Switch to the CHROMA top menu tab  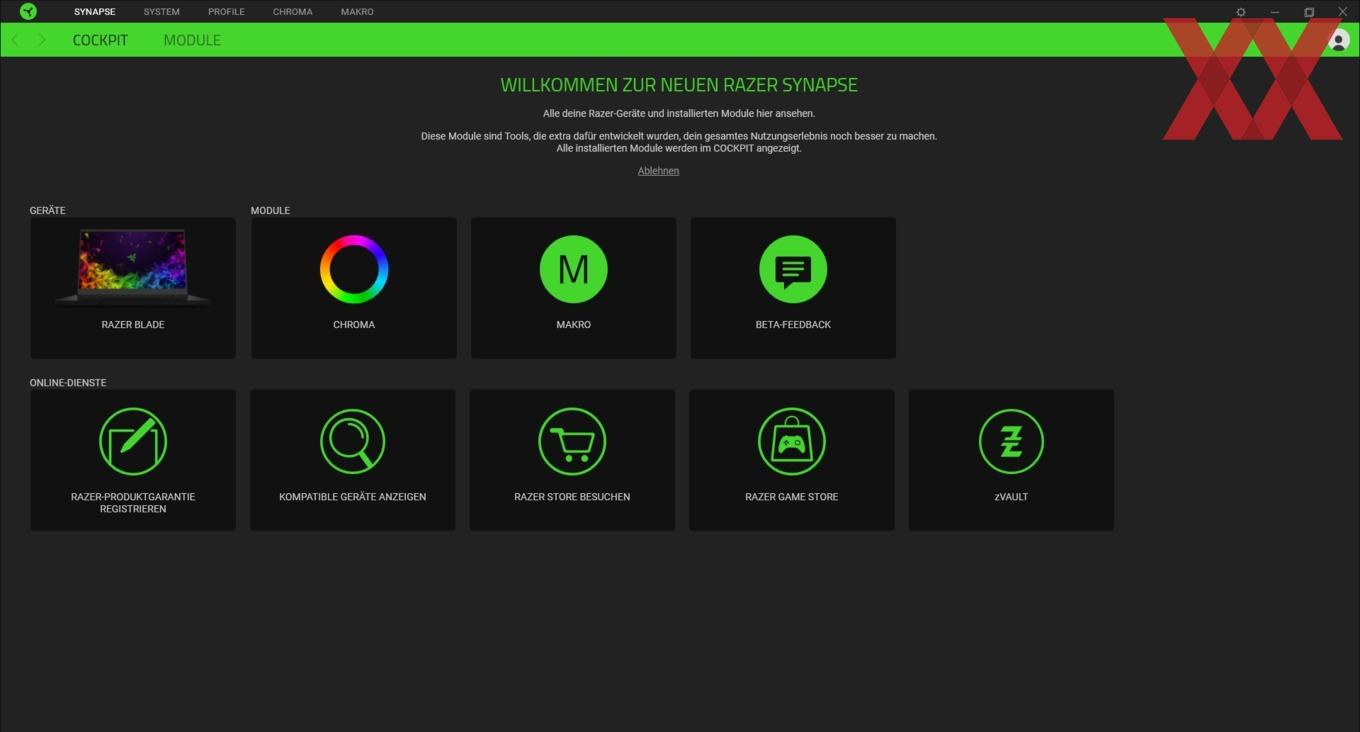[x=293, y=12]
